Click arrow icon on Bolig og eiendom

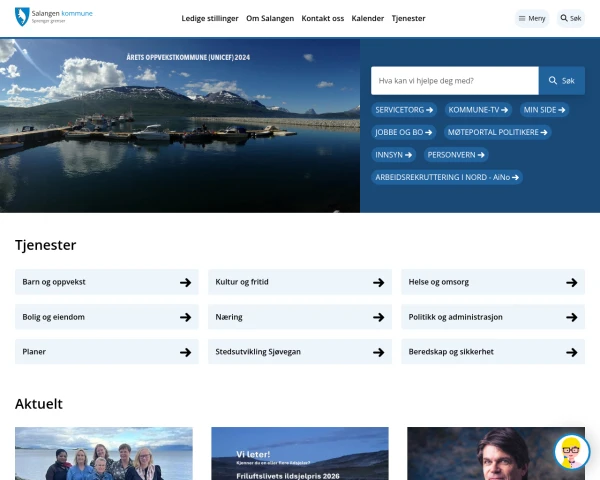[x=186, y=317]
